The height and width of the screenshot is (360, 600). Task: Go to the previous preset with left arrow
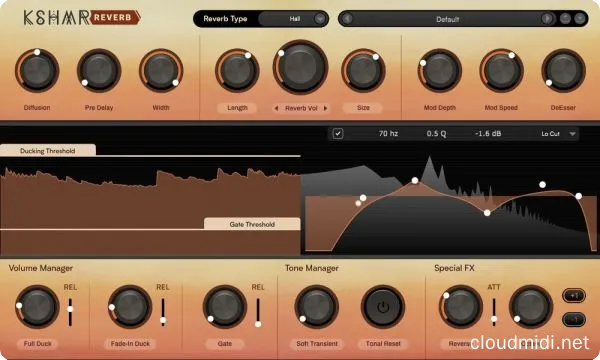click(347, 19)
